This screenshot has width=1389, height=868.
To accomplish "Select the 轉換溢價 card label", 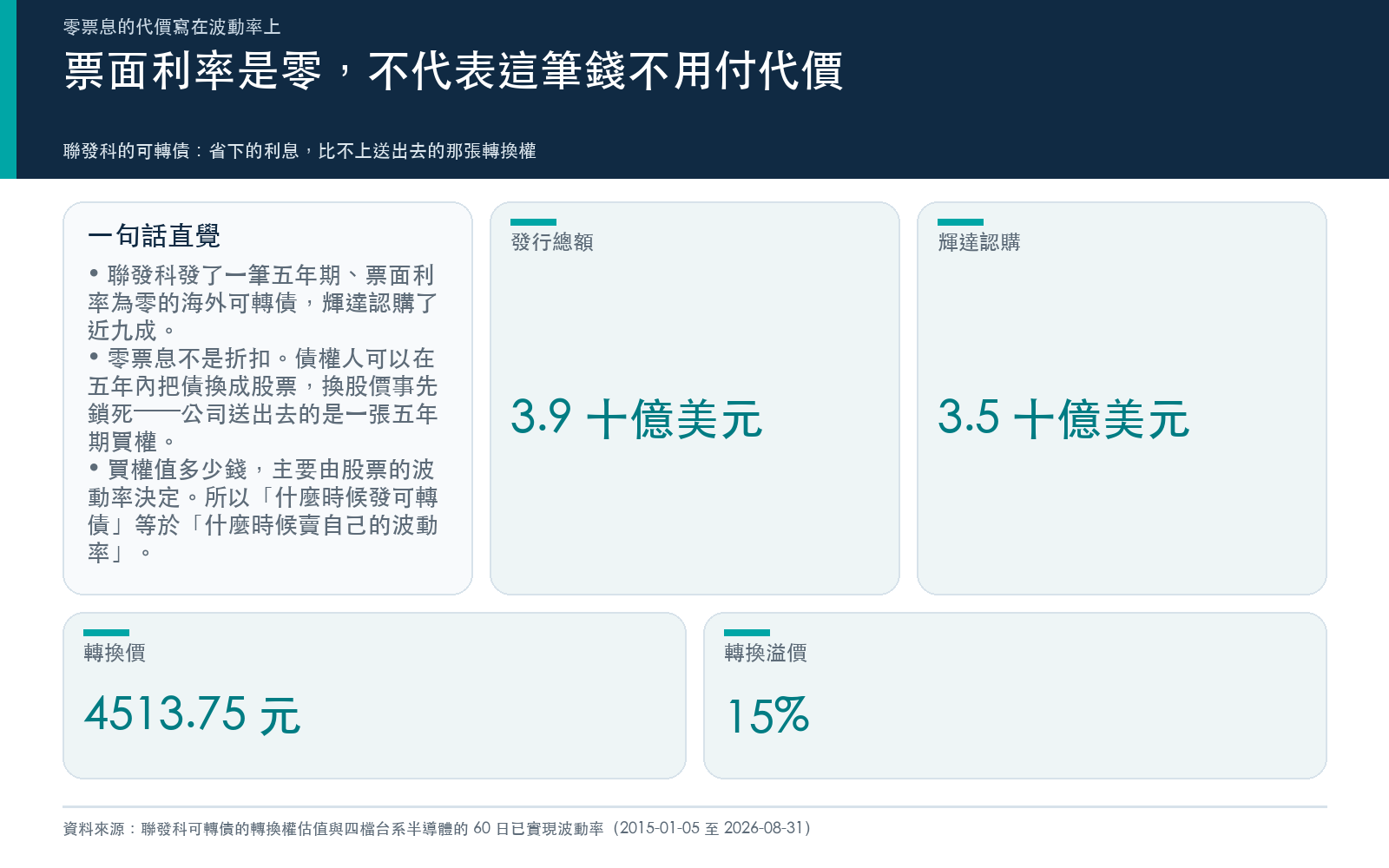I will click(x=766, y=653).
